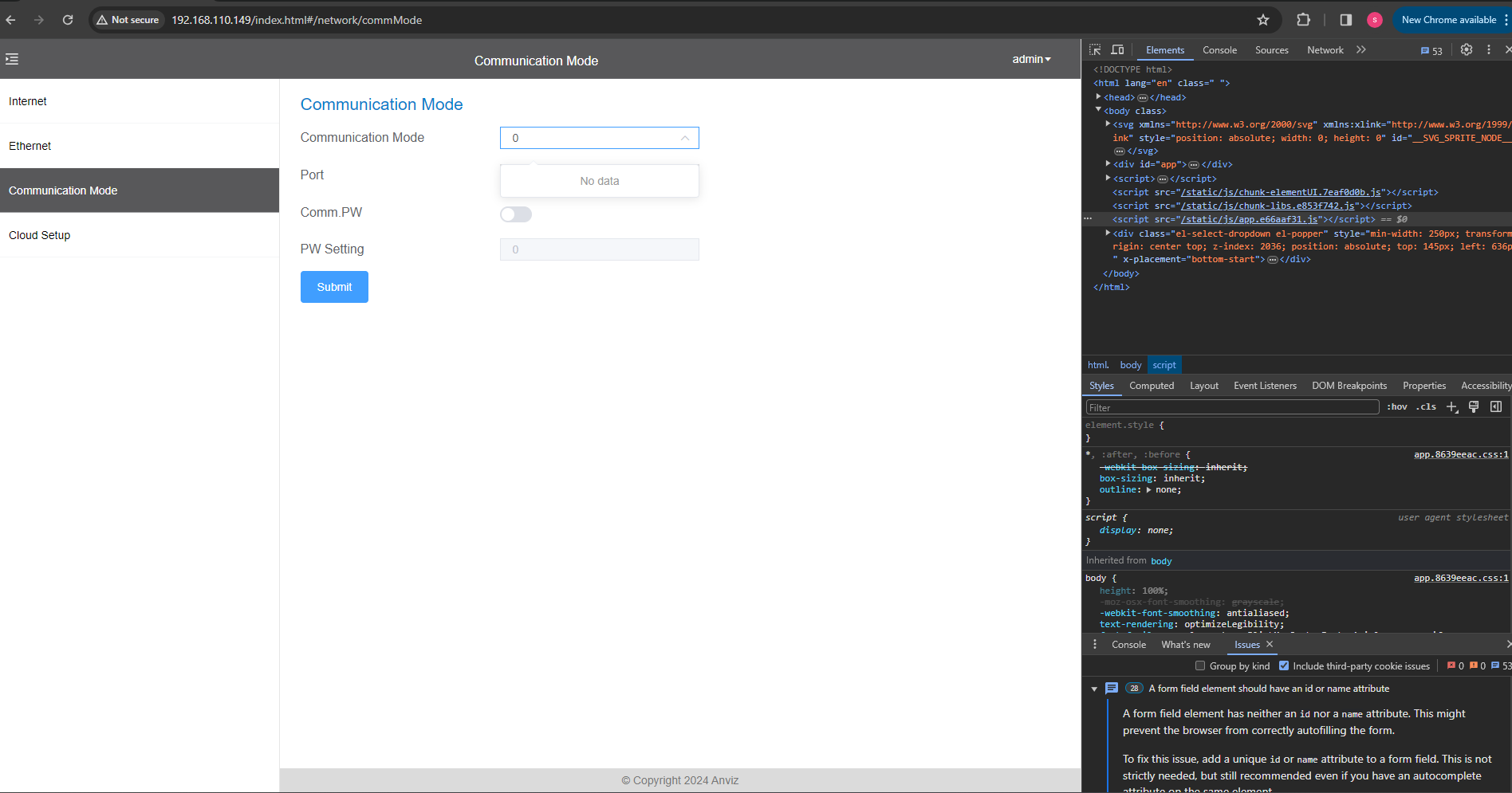Open the DevTools customize three-dot menu
The image size is (1512, 793).
1489,49
